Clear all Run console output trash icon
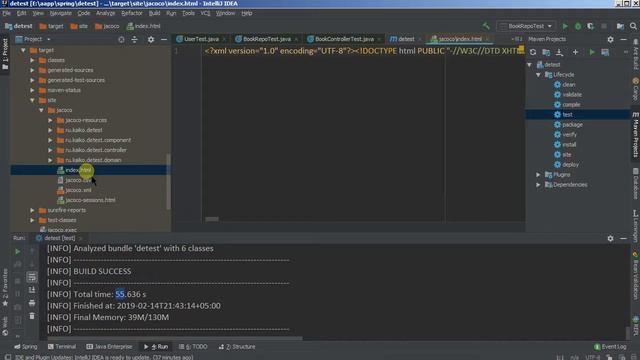640x360 pixels. [x=32, y=316]
